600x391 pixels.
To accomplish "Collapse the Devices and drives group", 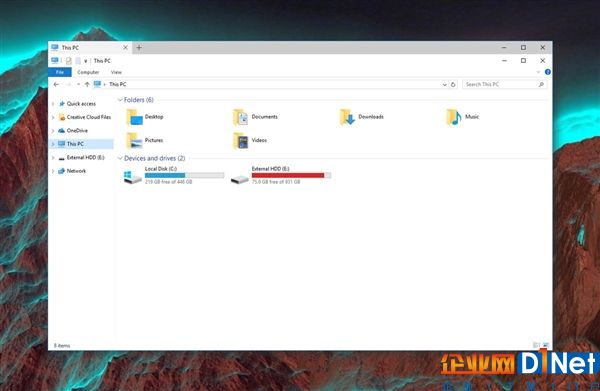I will click(x=120, y=158).
